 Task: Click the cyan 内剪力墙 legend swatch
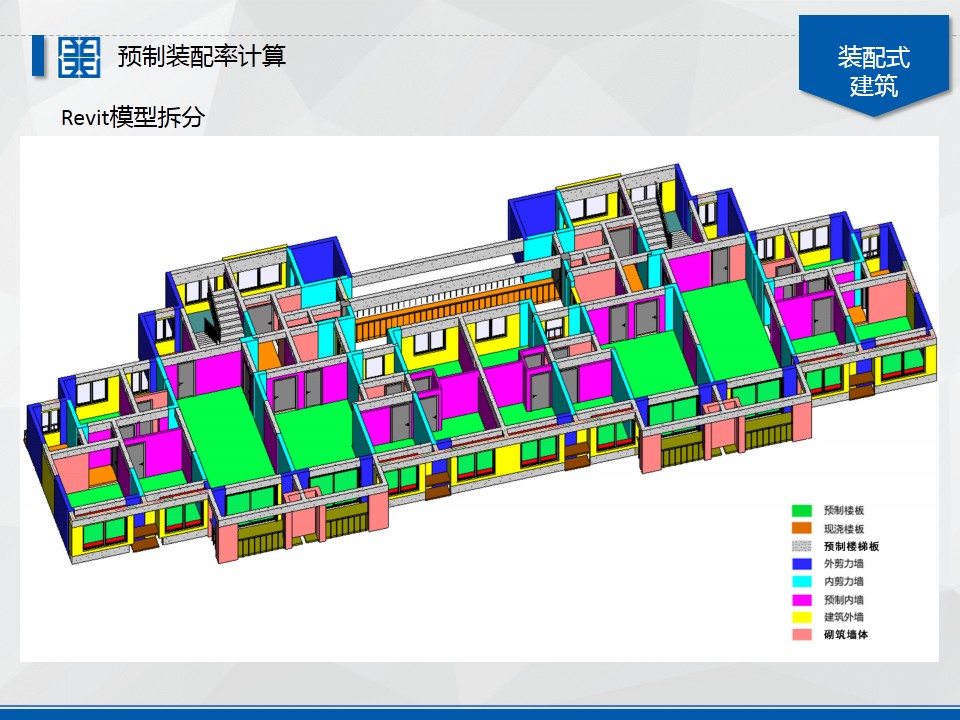point(801,581)
